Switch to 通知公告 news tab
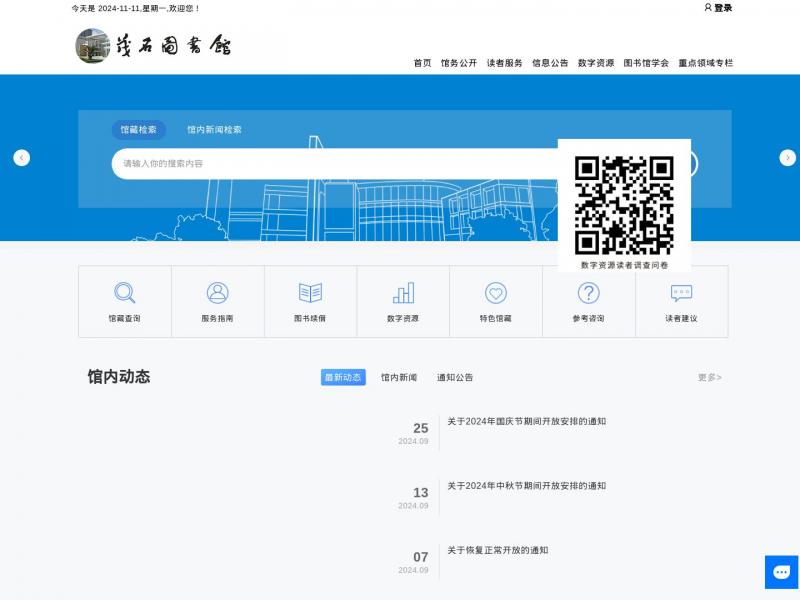800x600 pixels. click(x=455, y=378)
